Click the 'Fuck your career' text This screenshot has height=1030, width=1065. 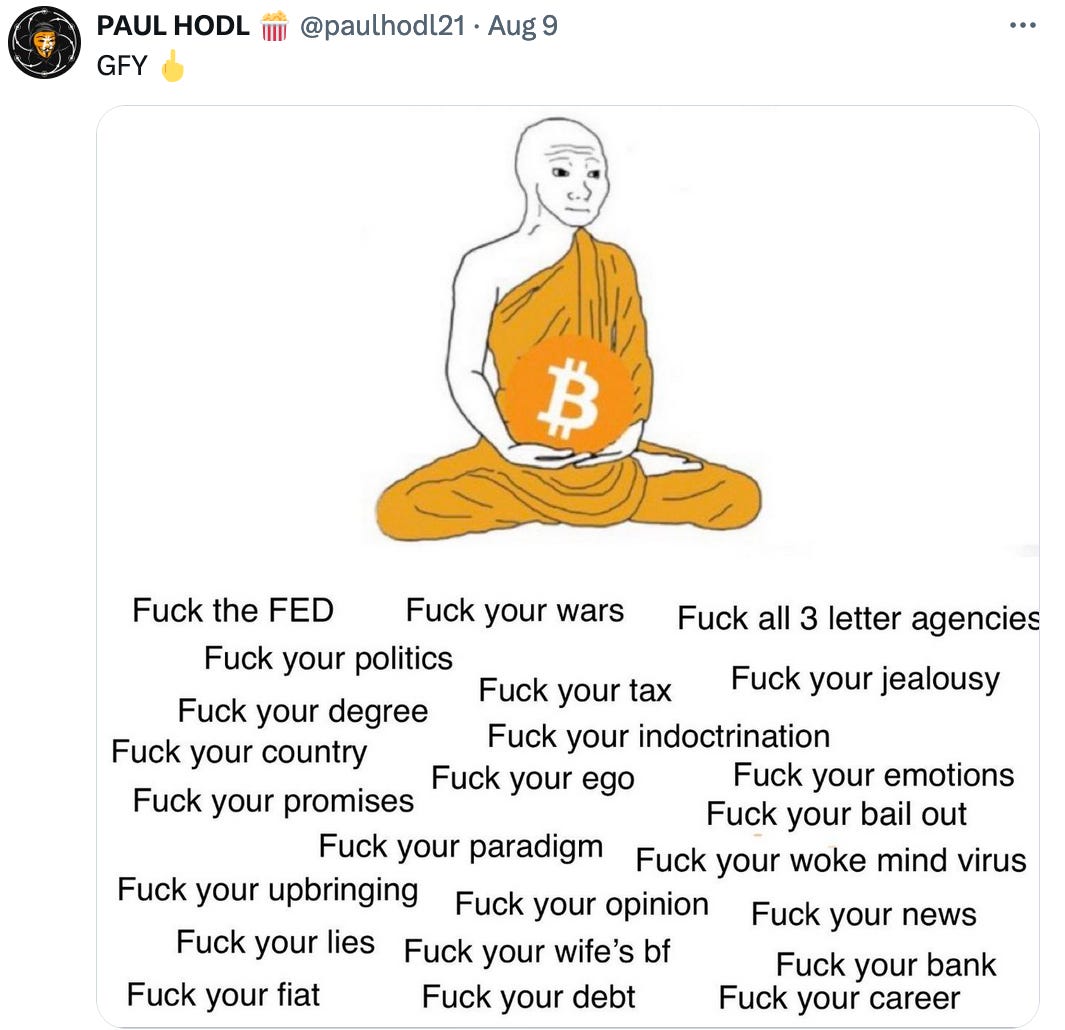(840, 999)
